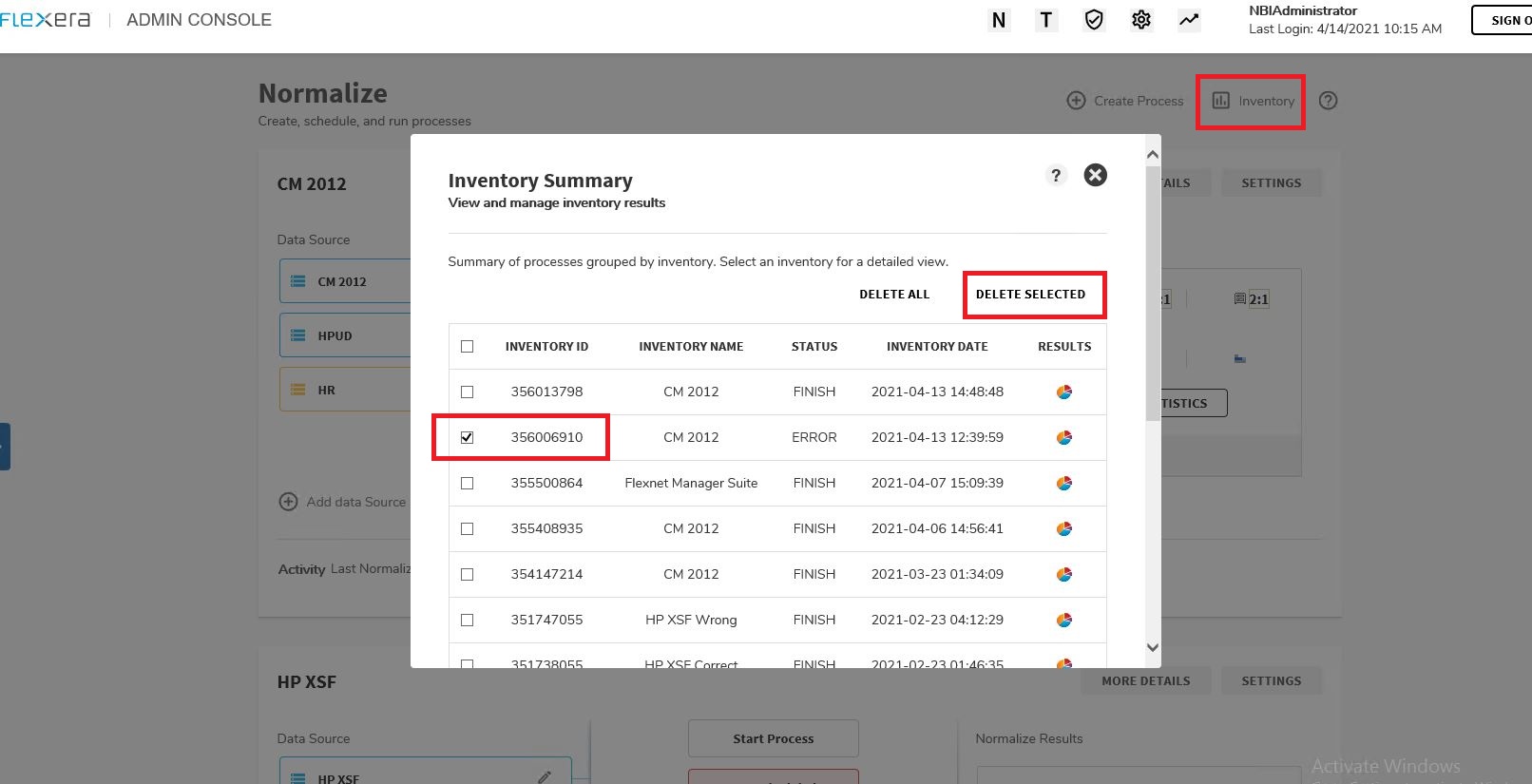Close the Inventory Summary dialog
This screenshot has width=1532, height=784.
[x=1096, y=175]
